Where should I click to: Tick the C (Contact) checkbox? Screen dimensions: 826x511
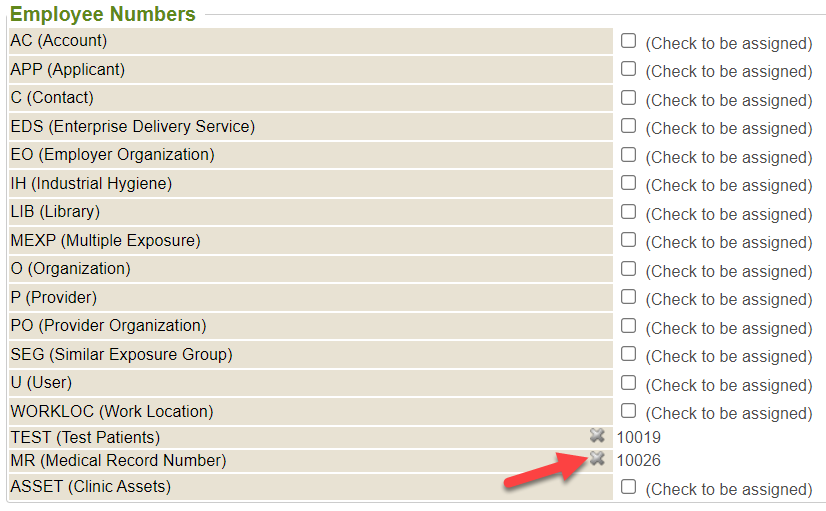(x=628, y=98)
